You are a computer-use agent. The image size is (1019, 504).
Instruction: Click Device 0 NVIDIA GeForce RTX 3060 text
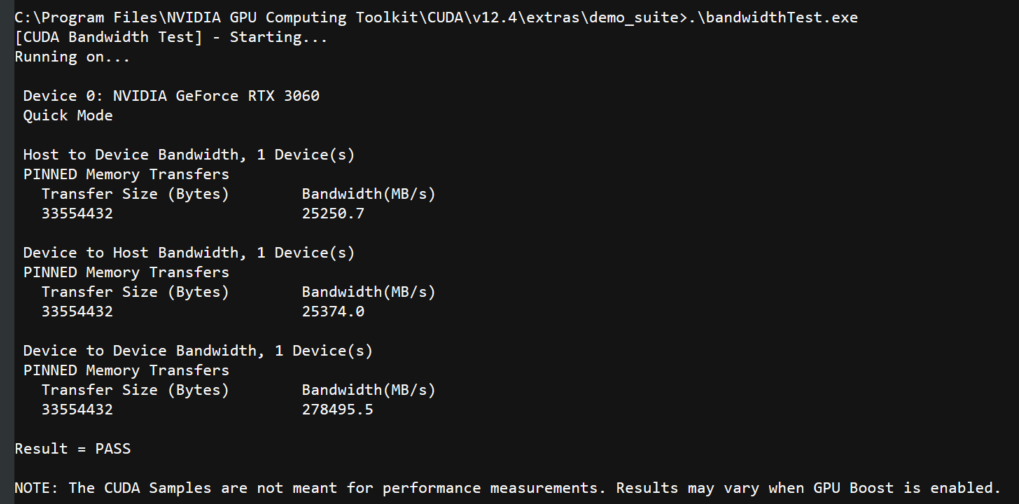[x=172, y=96]
